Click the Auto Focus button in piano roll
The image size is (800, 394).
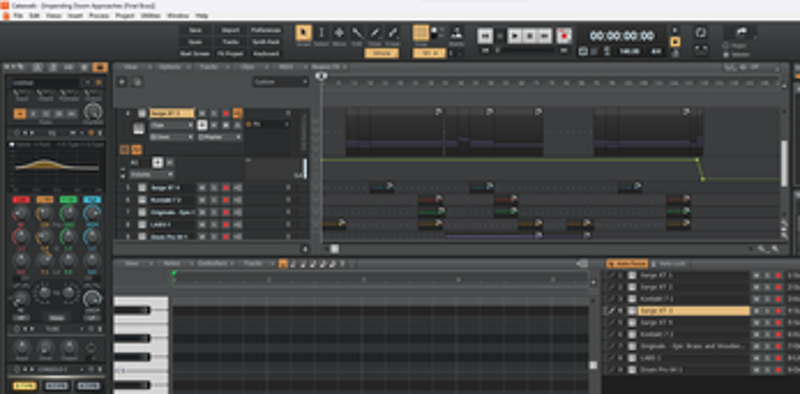click(627, 263)
